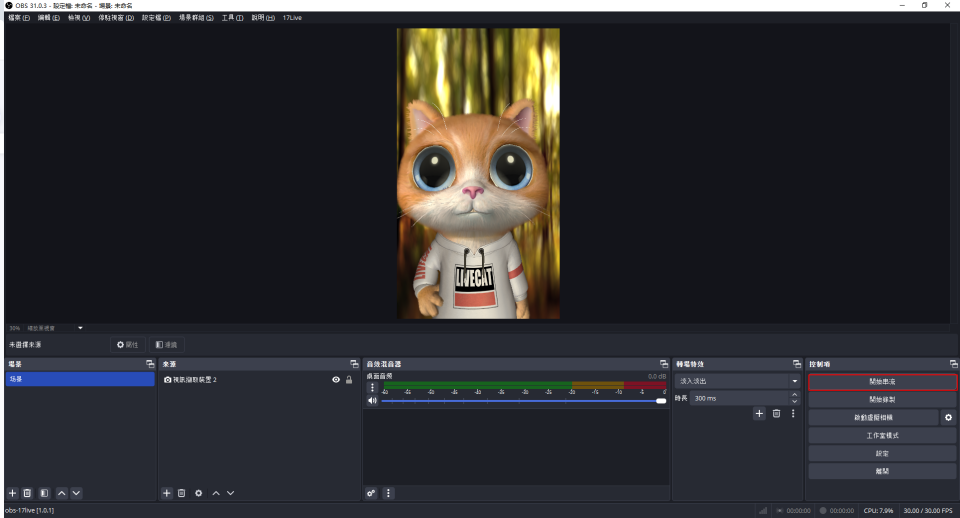Open virtual camera settings gear icon
This screenshot has width=960, height=518.
(x=948, y=417)
